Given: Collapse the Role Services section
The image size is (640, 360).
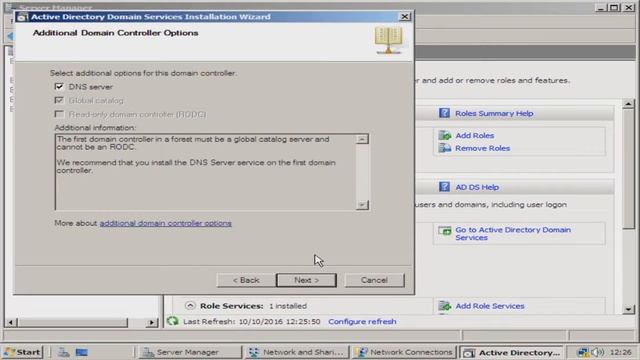Looking at the screenshot, I should pos(190,305).
